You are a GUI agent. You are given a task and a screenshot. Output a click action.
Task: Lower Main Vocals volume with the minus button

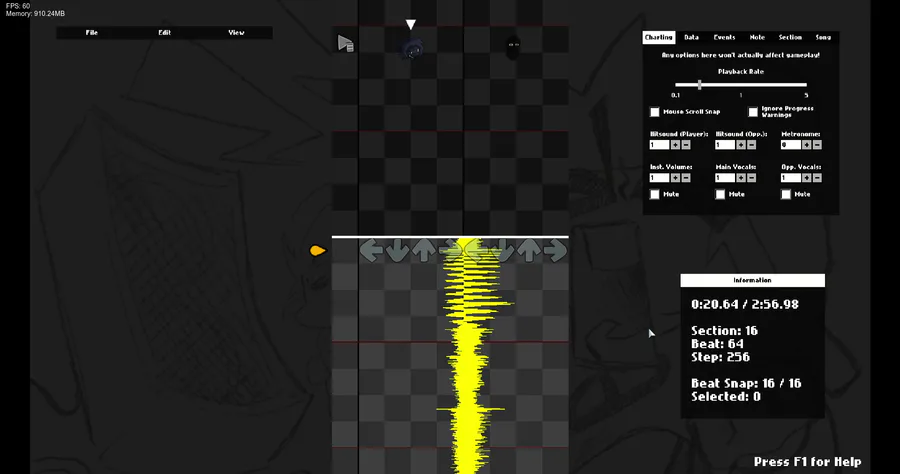pos(751,178)
